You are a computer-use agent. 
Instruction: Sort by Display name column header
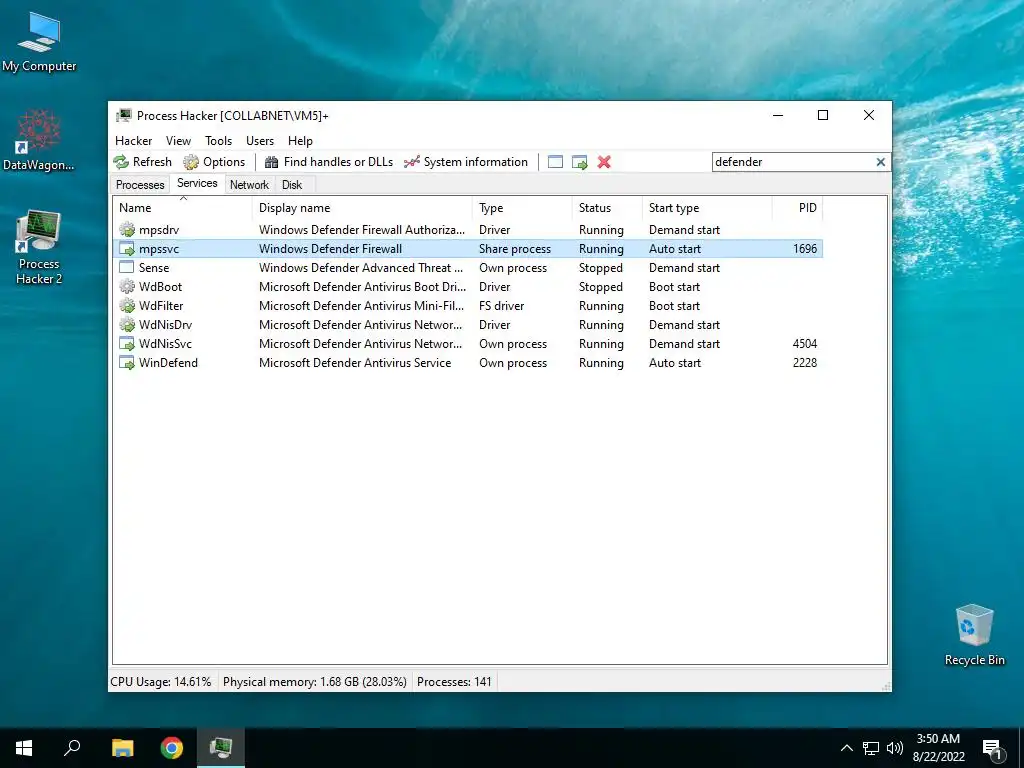(362, 208)
